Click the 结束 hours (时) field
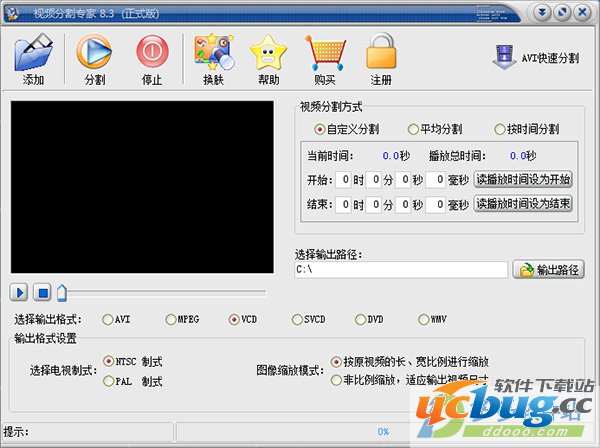This screenshot has height=448, width=600. pyautogui.click(x=343, y=205)
